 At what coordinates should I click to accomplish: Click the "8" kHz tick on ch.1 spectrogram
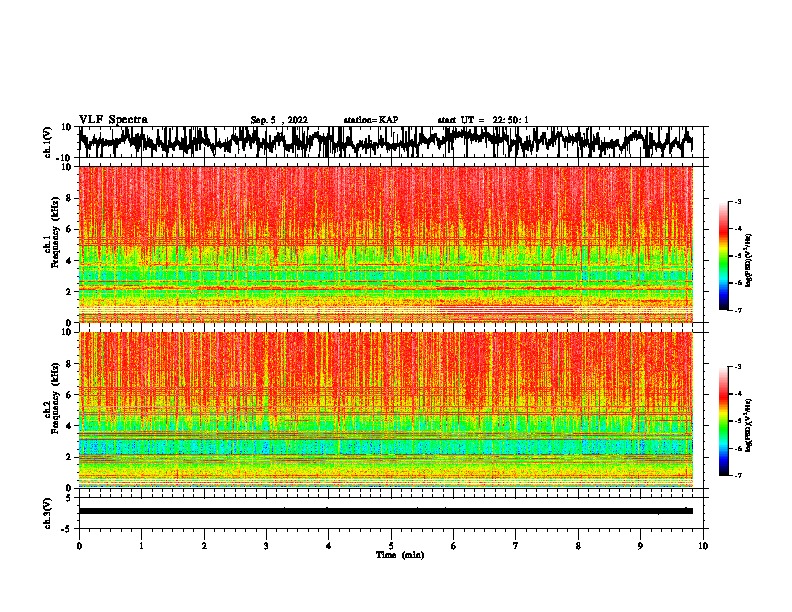[69, 198]
